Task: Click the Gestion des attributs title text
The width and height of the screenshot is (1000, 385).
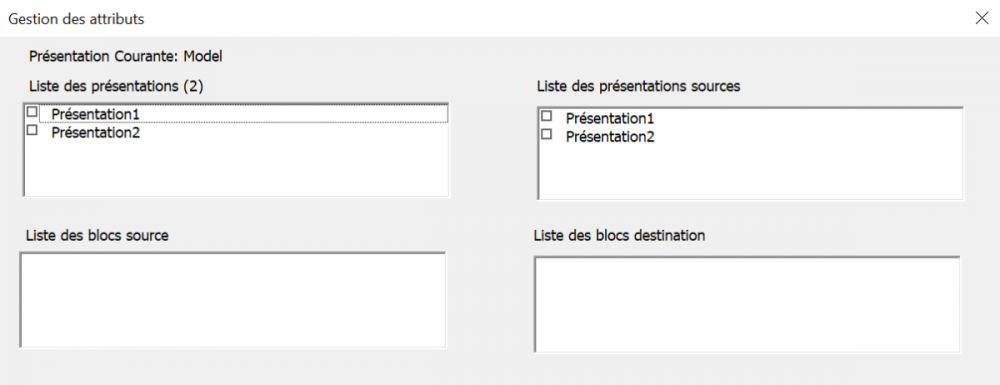Action: click(x=76, y=19)
